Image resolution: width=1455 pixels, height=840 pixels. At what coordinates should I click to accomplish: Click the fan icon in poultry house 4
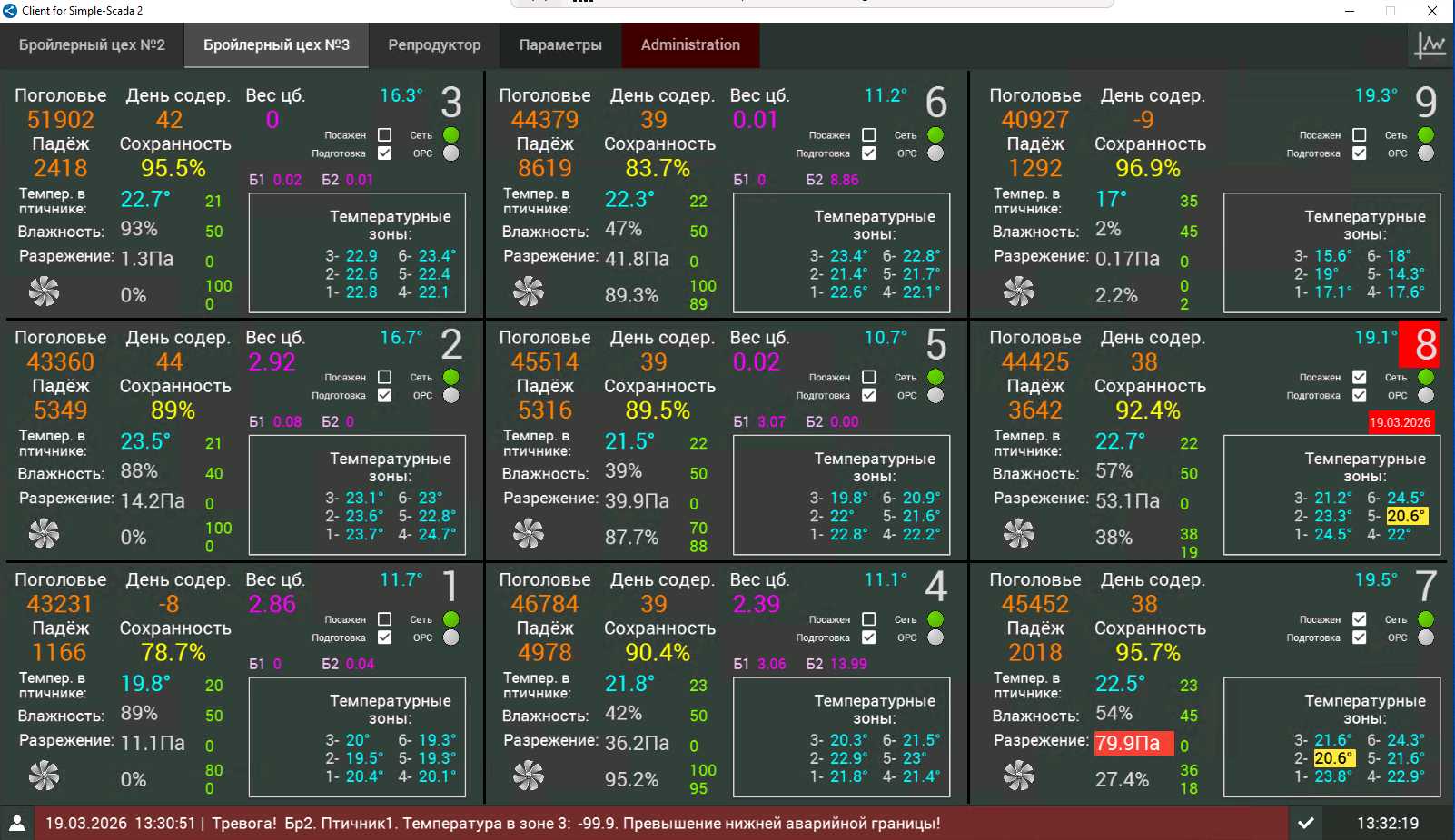[x=529, y=776]
